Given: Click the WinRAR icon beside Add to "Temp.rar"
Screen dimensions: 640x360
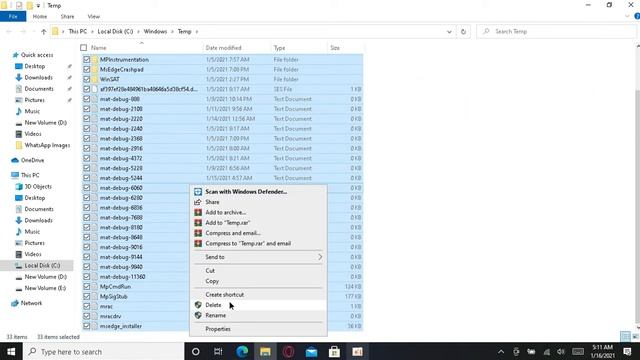Looking at the screenshot, I should pos(198,223).
